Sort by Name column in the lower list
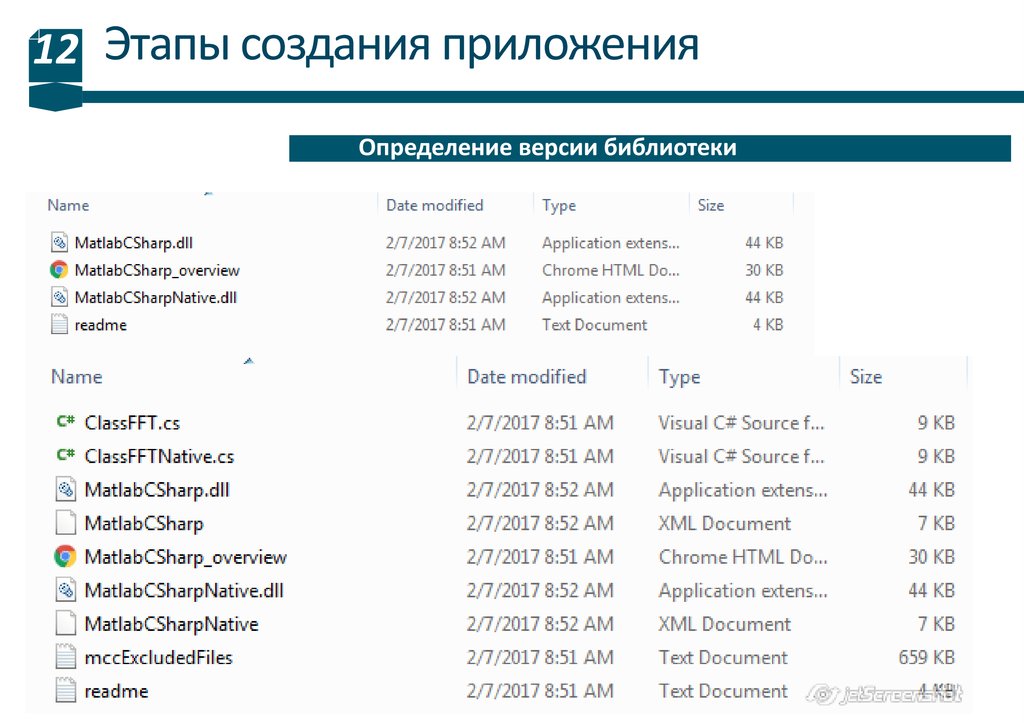The width and height of the screenshot is (1024, 723). pos(77,377)
